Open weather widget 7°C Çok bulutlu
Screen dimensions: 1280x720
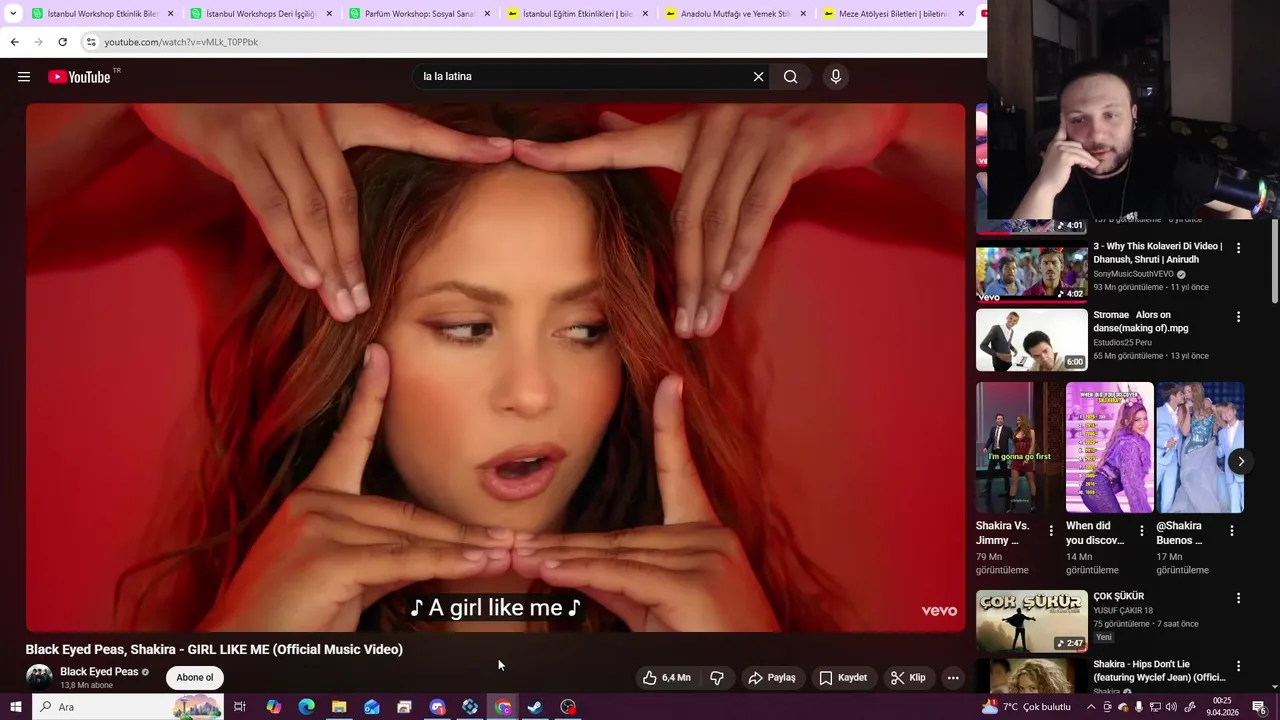point(1026,707)
